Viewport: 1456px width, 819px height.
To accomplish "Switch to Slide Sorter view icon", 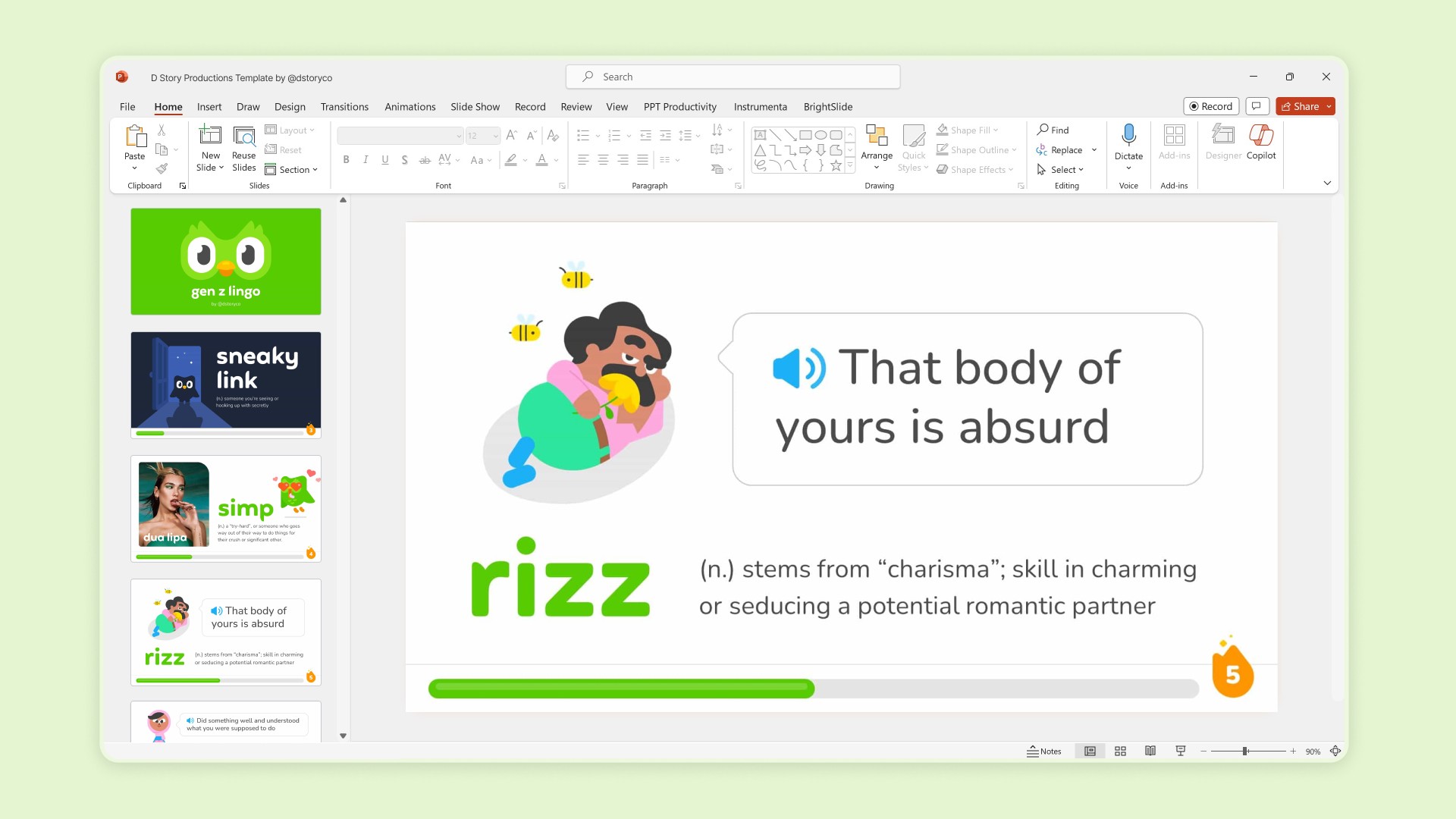I will point(1120,751).
